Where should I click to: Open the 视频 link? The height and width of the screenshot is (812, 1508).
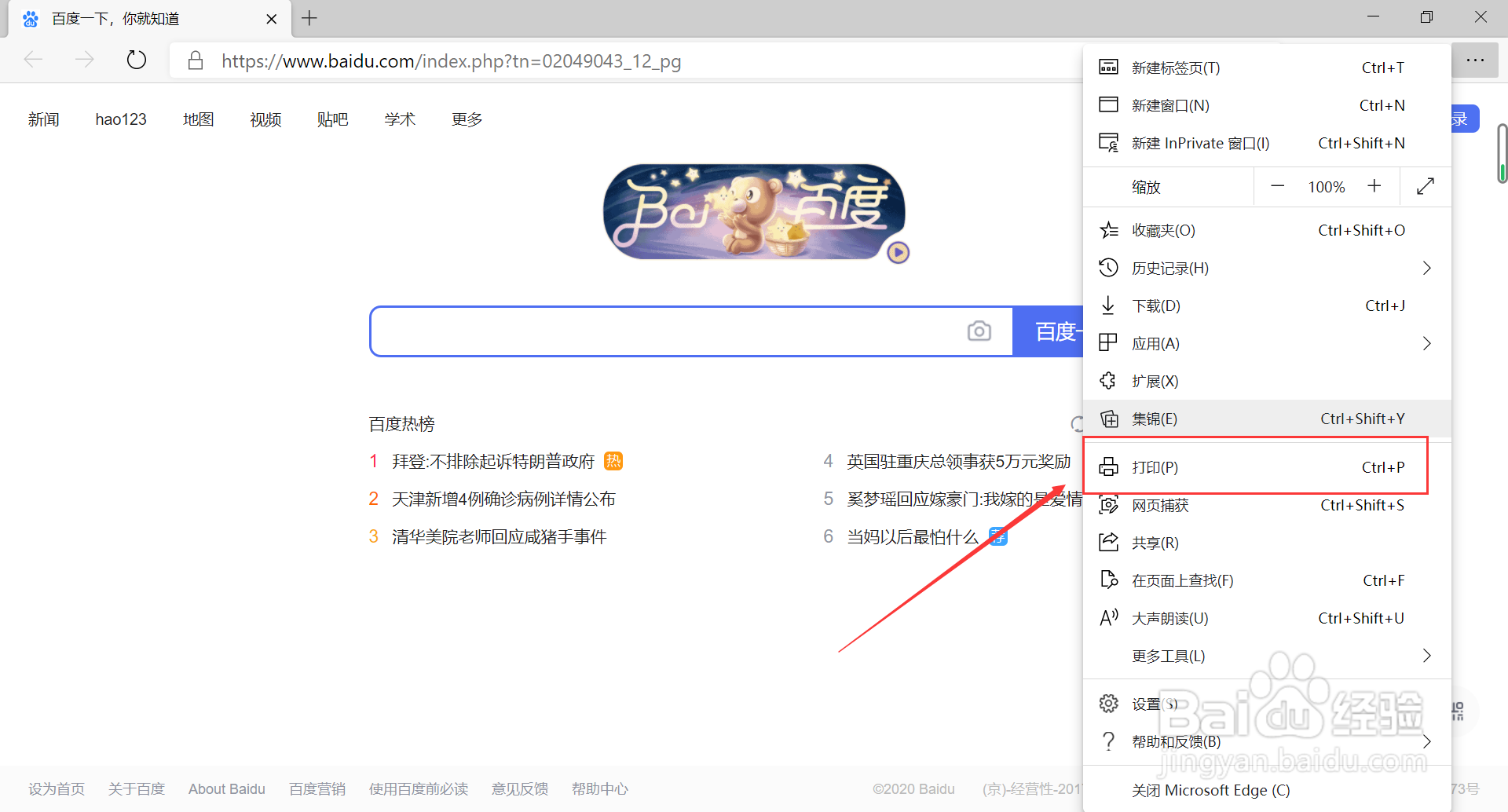tap(265, 119)
